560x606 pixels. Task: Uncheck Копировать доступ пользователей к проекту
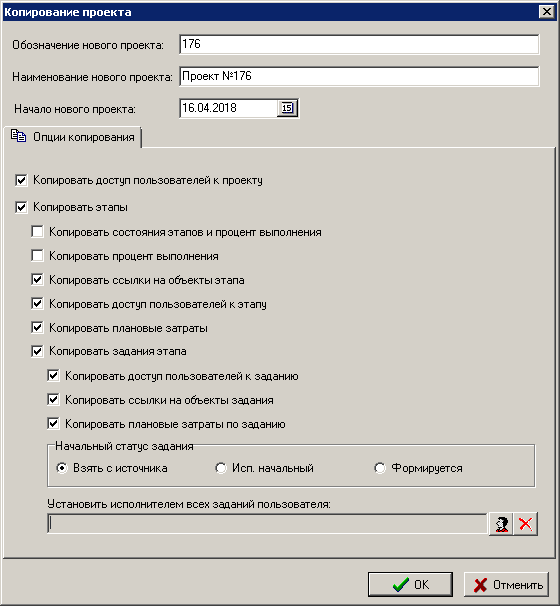point(21,180)
